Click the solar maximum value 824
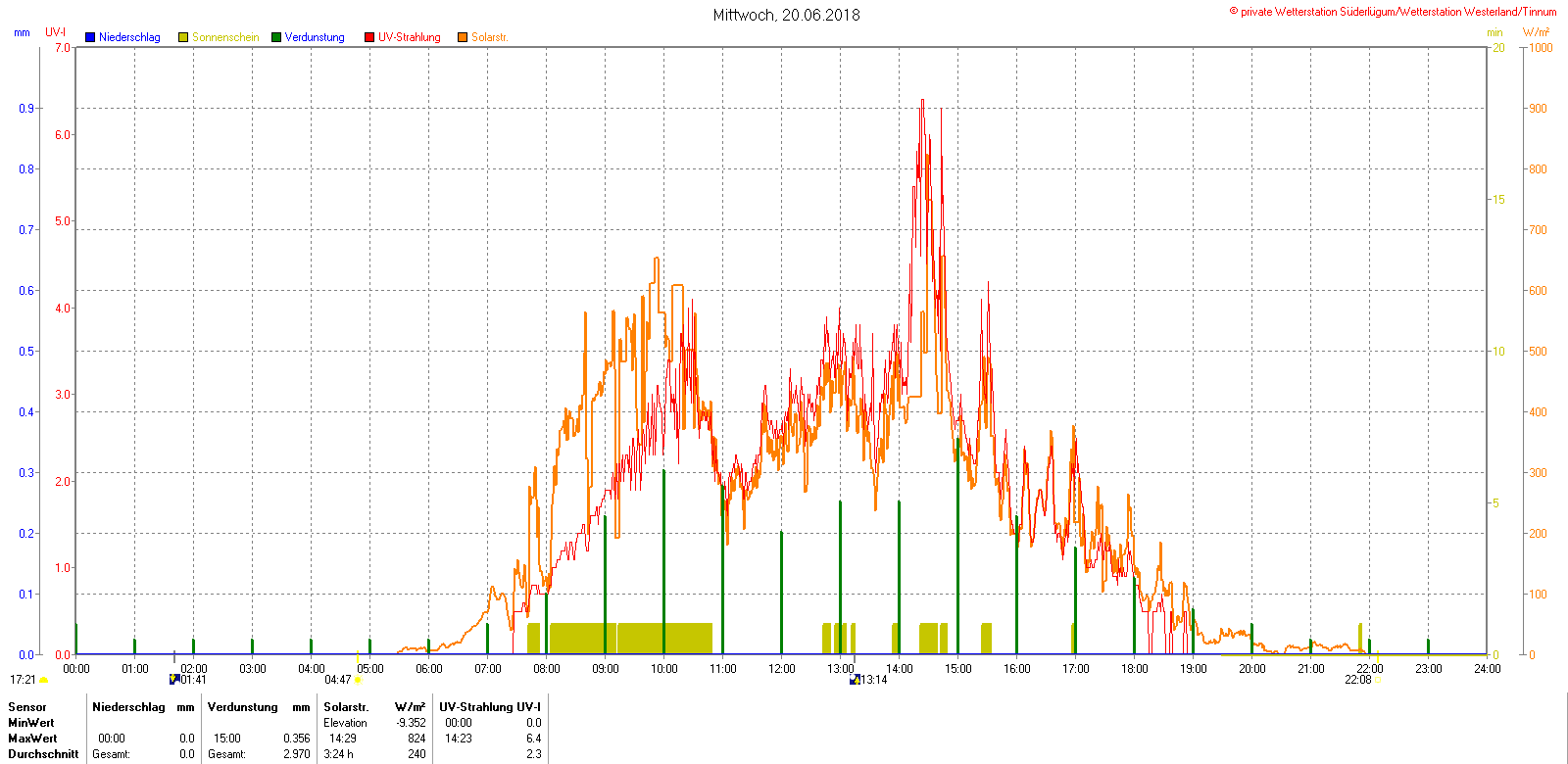The height and width of the screenshot is (764, 1568). tap(416, 739)
